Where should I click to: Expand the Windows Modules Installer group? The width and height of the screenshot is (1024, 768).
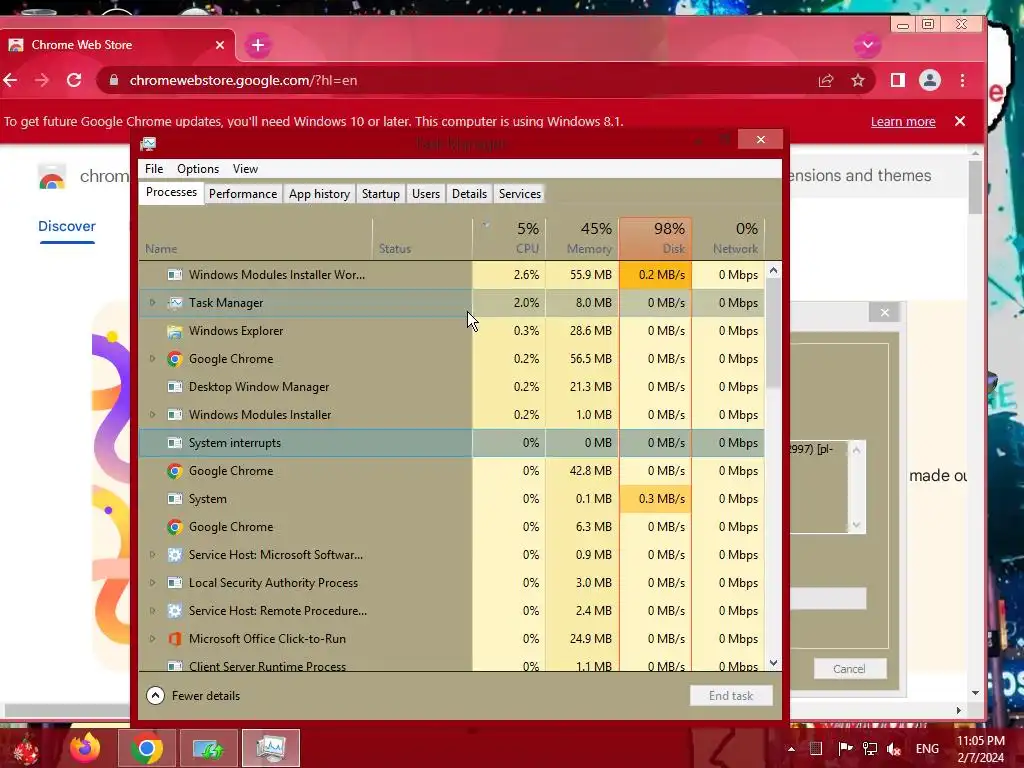tap(152, 415)
